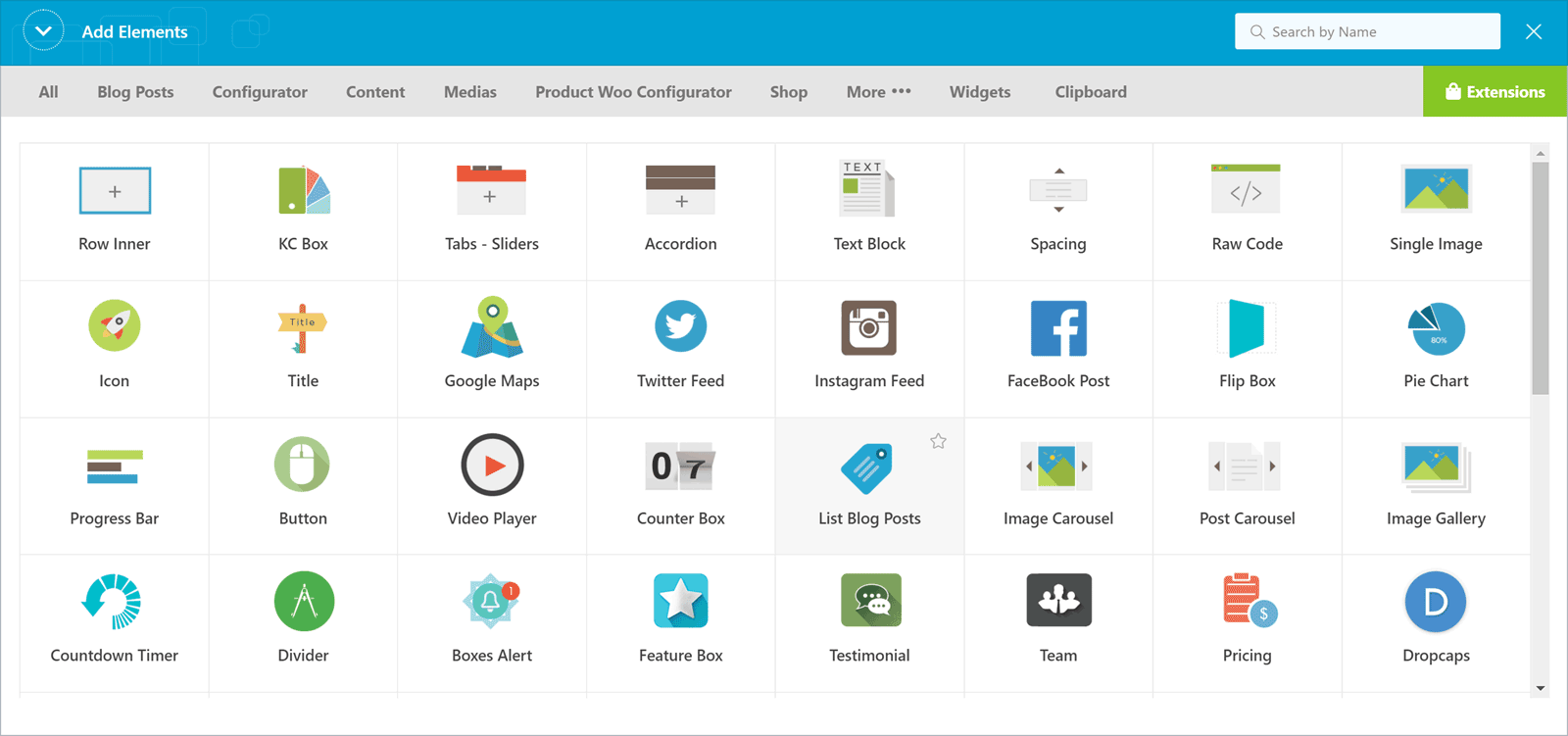Add the Google Maps element

pos(492,349)
